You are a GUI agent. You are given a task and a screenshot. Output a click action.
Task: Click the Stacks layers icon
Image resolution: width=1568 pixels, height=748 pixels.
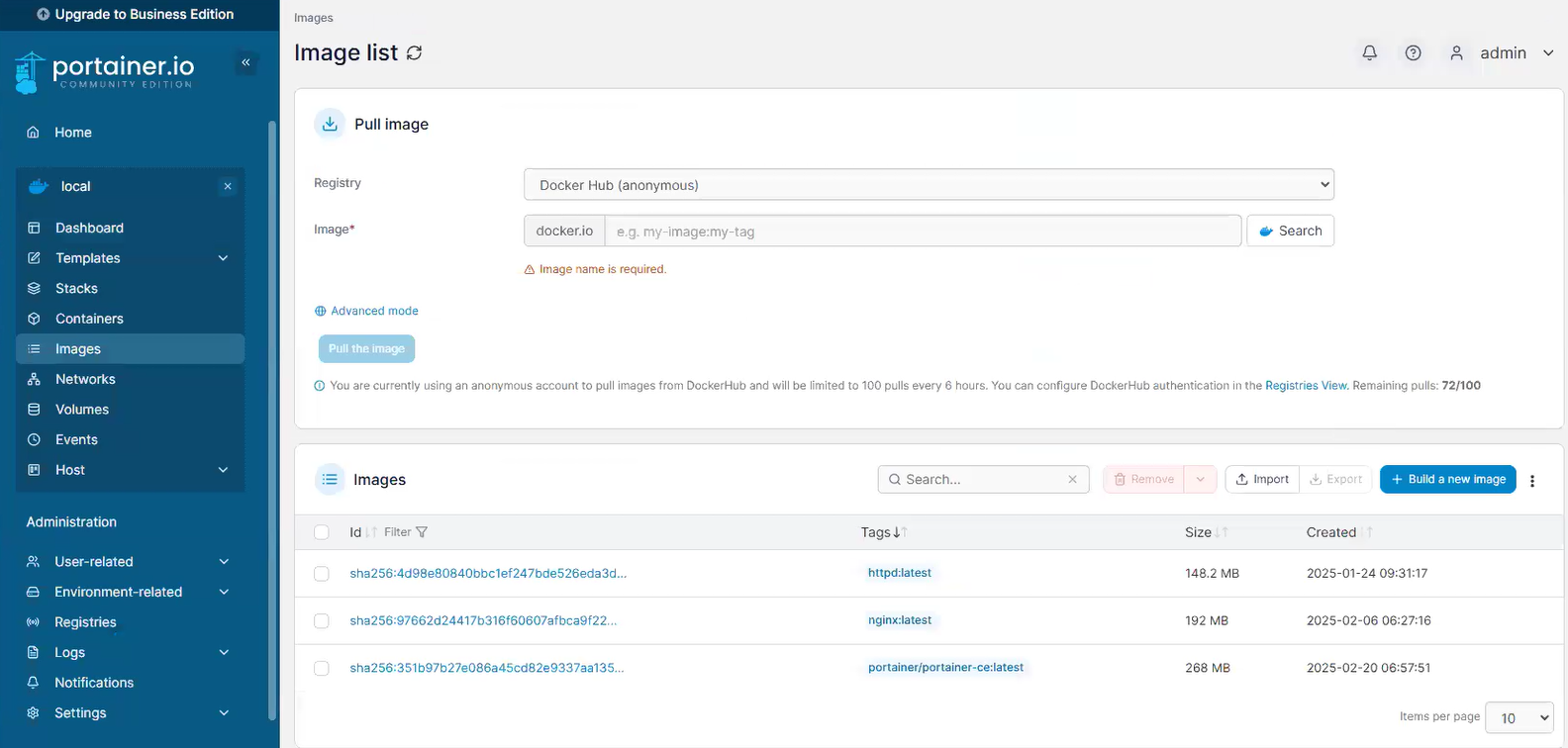pos(34,289)
